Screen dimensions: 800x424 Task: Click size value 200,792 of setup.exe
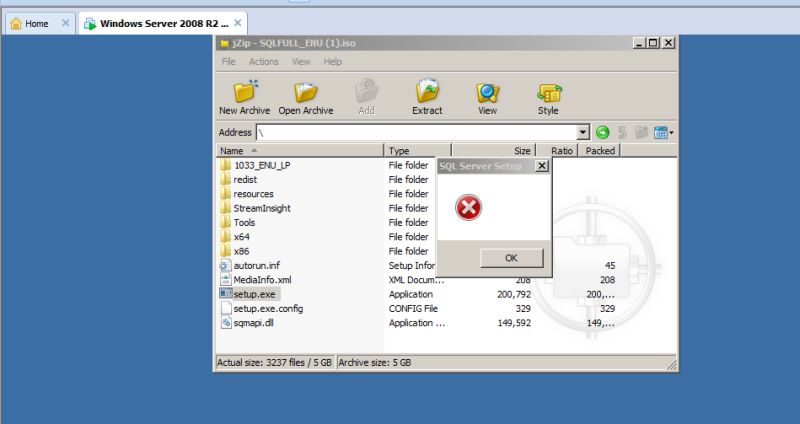point(514,294)
